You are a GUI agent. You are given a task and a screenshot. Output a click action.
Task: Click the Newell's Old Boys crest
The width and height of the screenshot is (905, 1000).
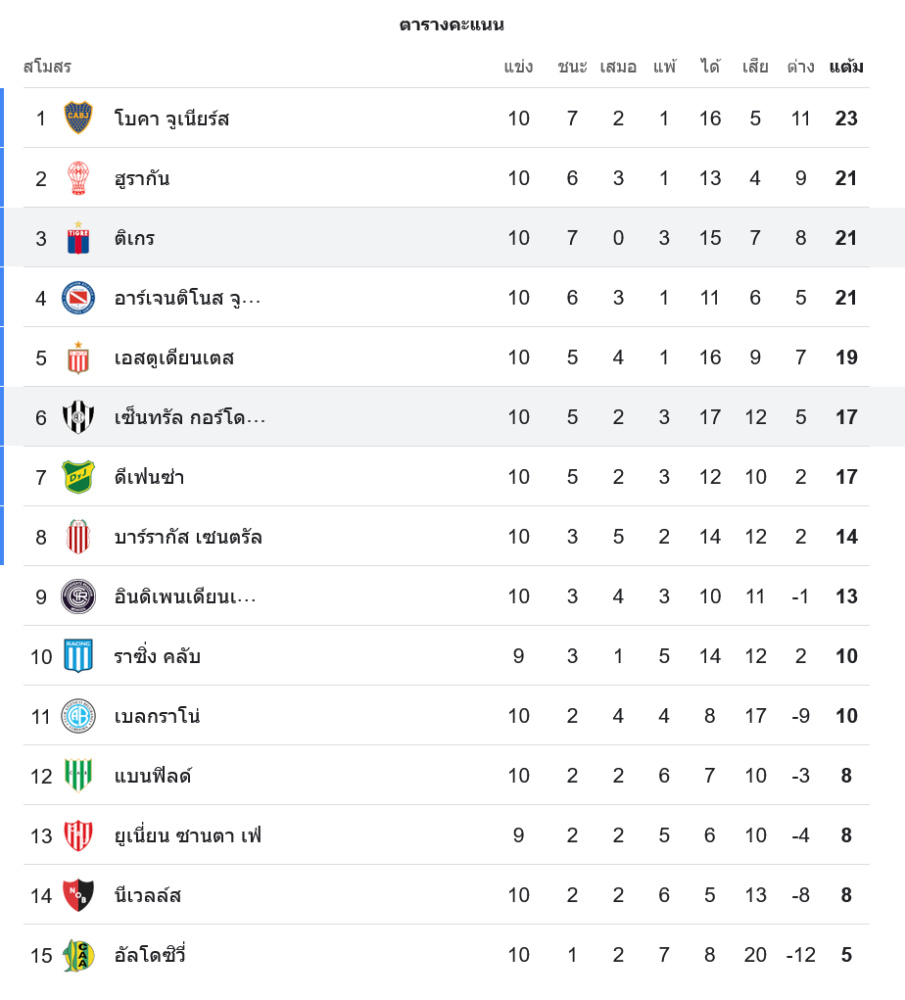point(78,895)
